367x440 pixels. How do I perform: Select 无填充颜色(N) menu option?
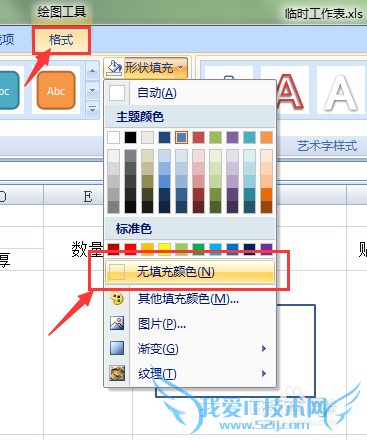(190, 272)
